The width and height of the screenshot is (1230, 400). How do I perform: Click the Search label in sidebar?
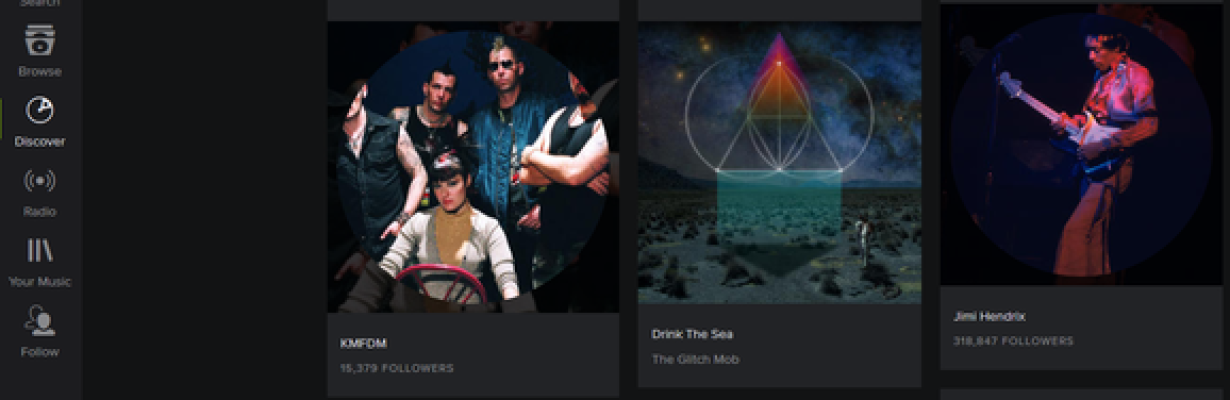40,3
